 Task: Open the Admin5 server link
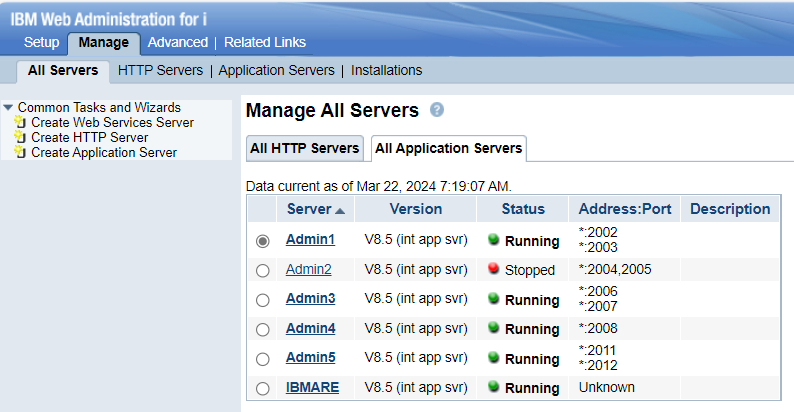point(311,358)
